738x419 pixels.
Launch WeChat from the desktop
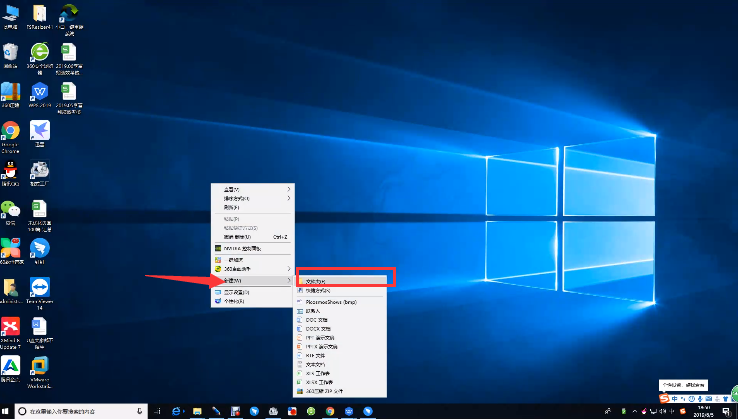coord(11,209)
